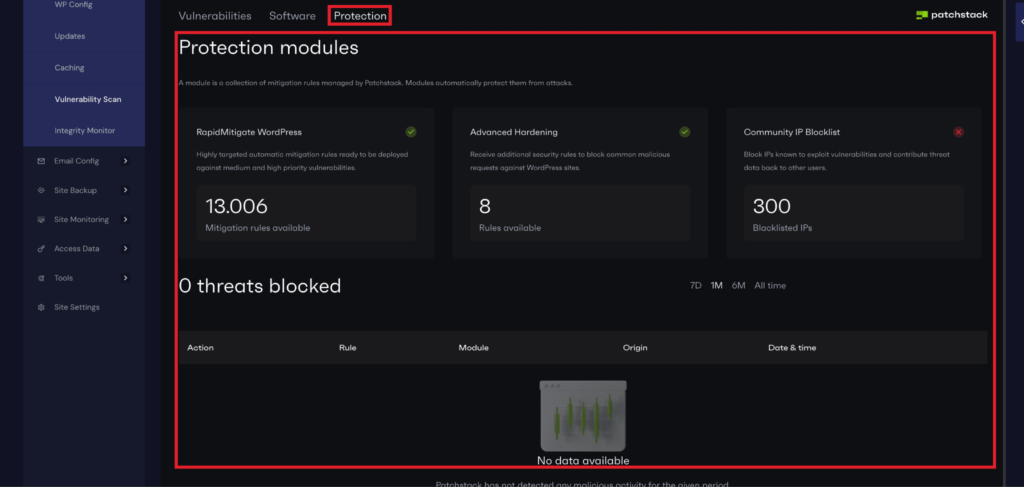Click the Rule column header

347,348
